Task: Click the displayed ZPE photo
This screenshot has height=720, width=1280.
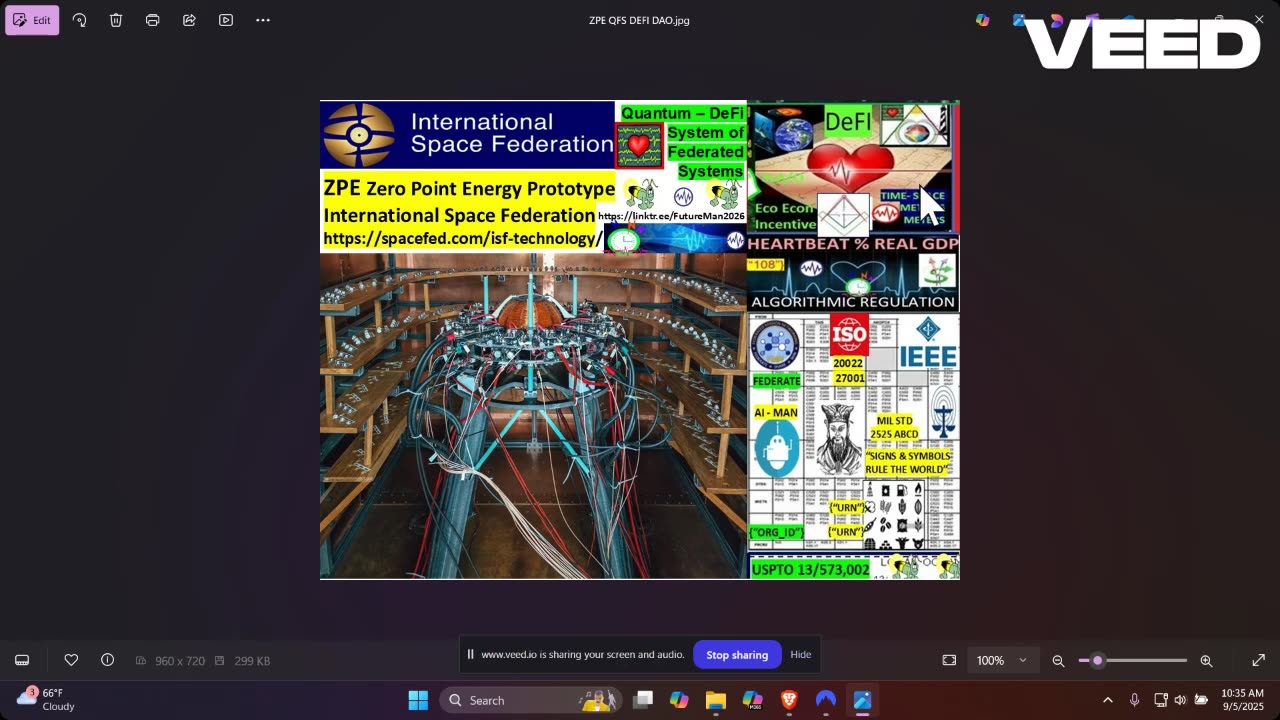Action: [x=640, y=340]
